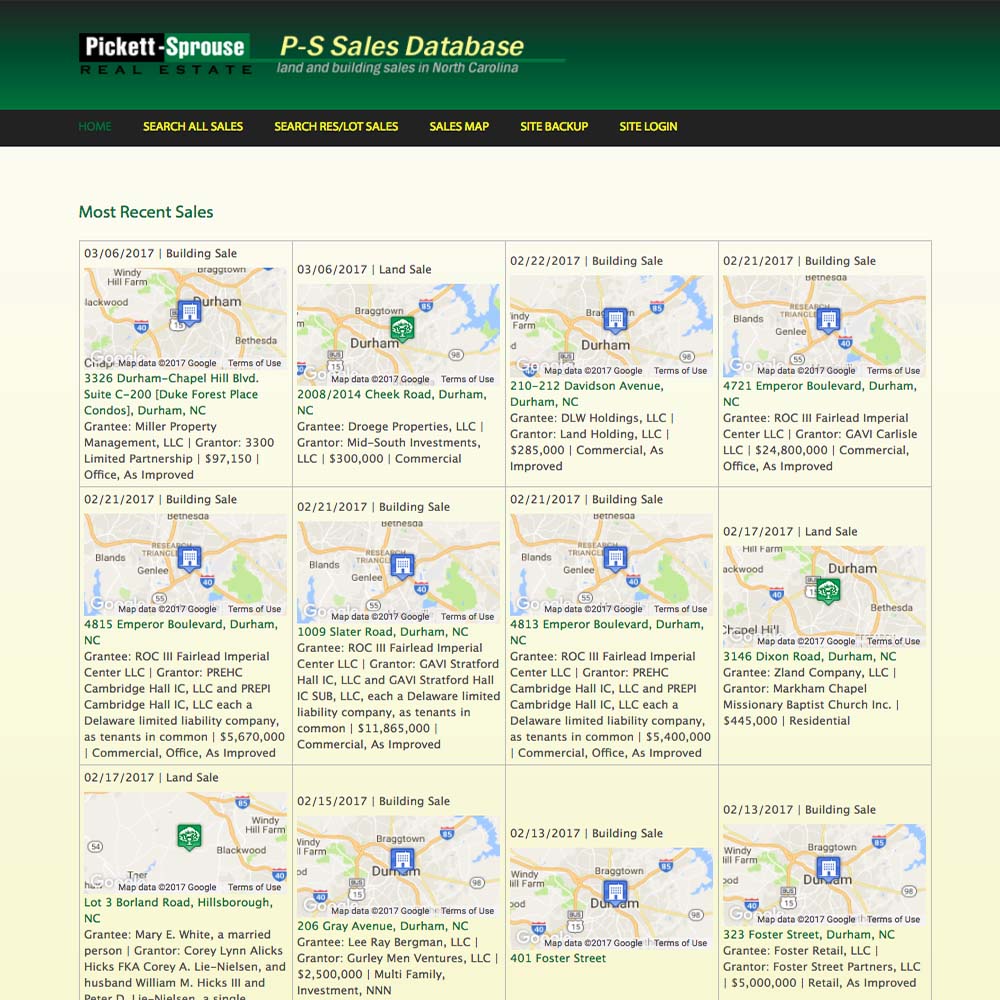The width and height of the screenshot is (1000, 1000).
Task: Click the map thumbnail for 4813 Emperor Boulevard
Action: 611,562
